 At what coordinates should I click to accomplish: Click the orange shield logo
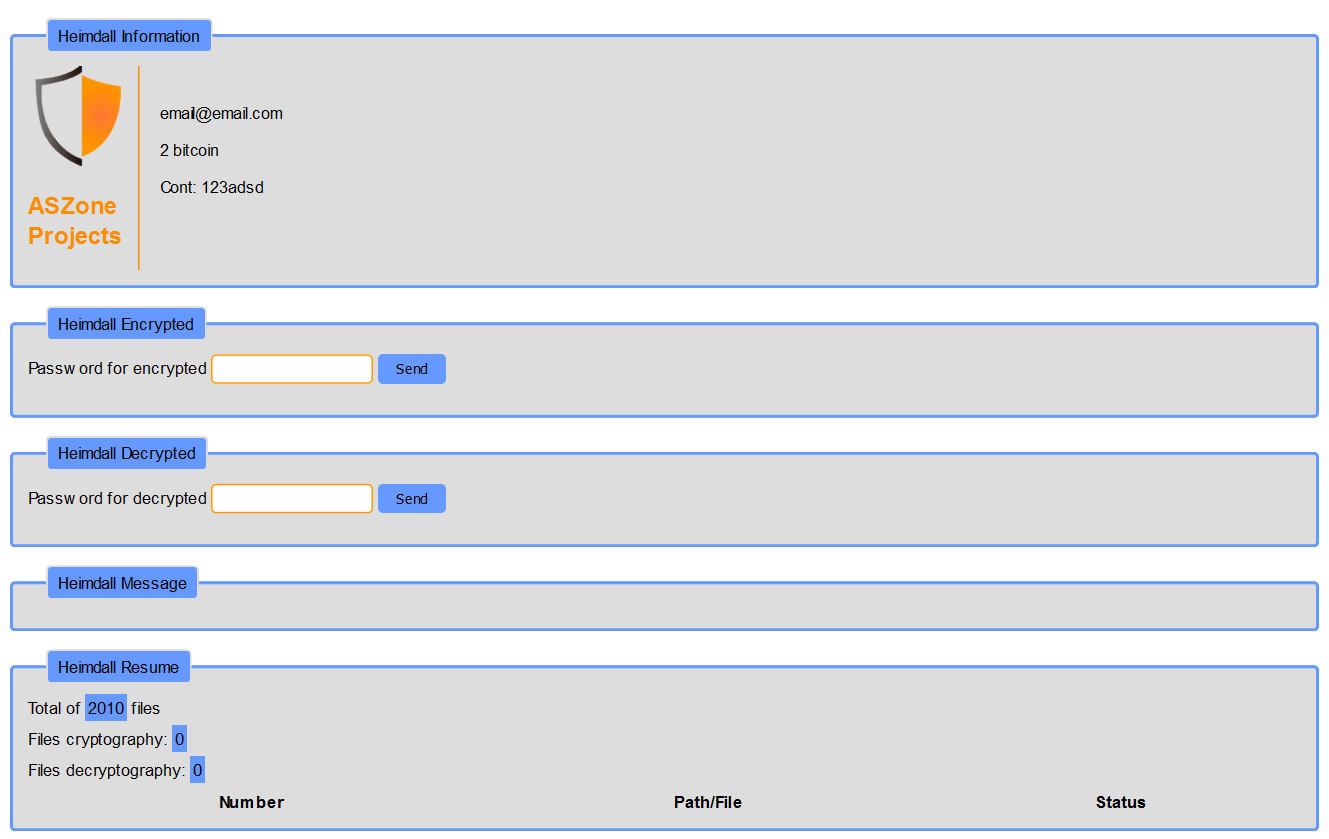tap(79, 115)
